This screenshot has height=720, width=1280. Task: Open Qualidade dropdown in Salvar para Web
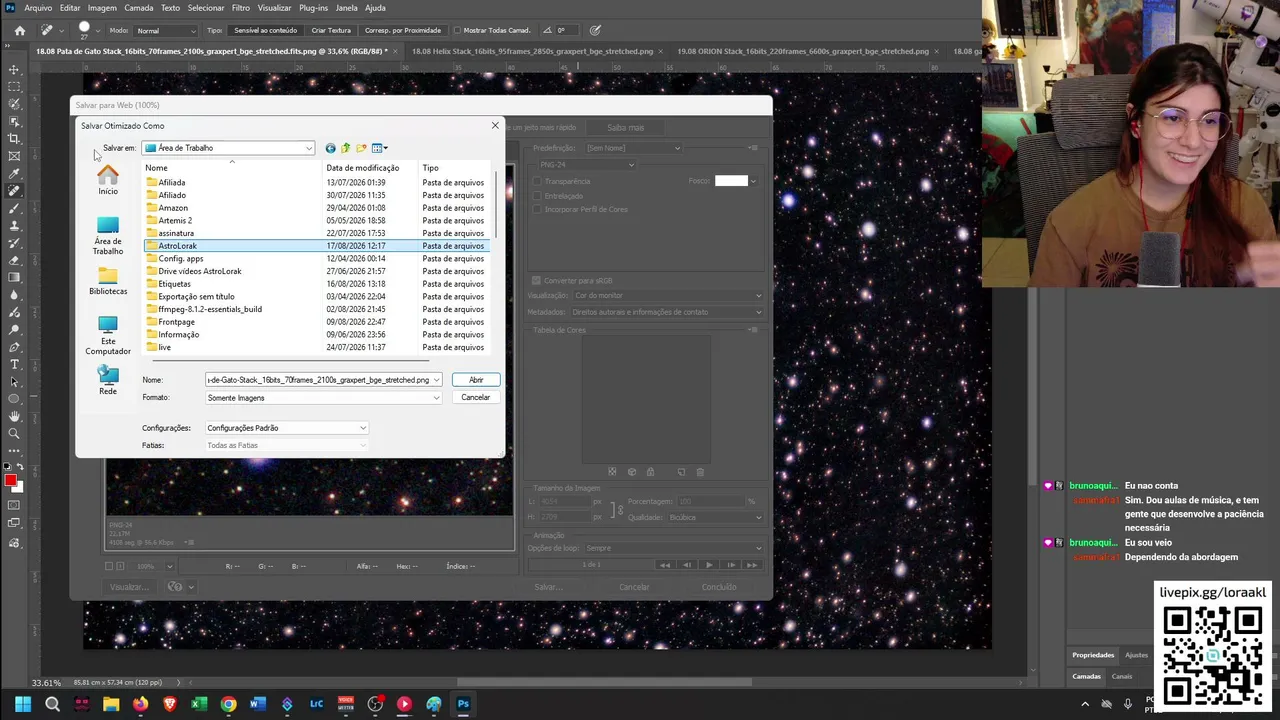click(715, 517)
